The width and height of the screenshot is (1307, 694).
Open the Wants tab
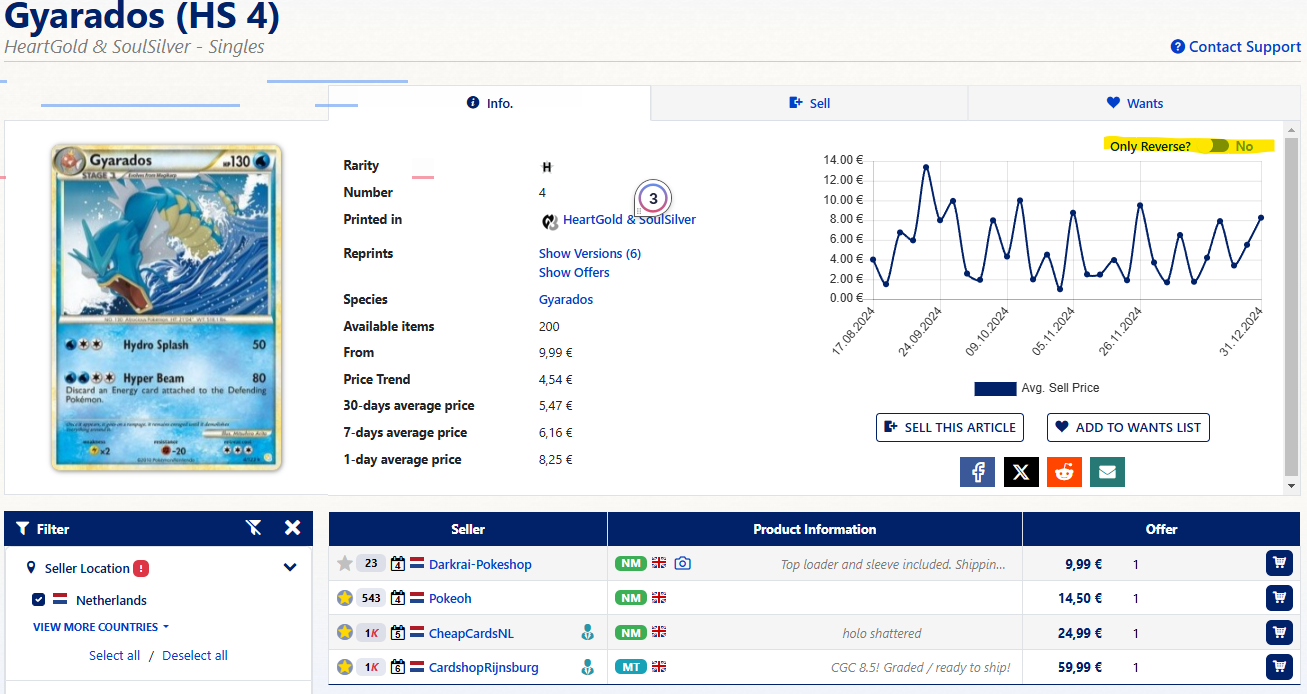[1135, 103]
